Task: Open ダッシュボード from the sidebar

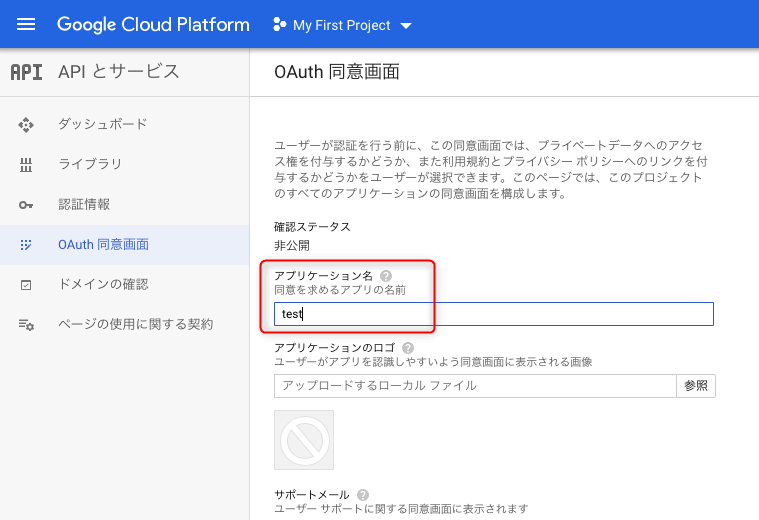Action: tap(102, 124)
